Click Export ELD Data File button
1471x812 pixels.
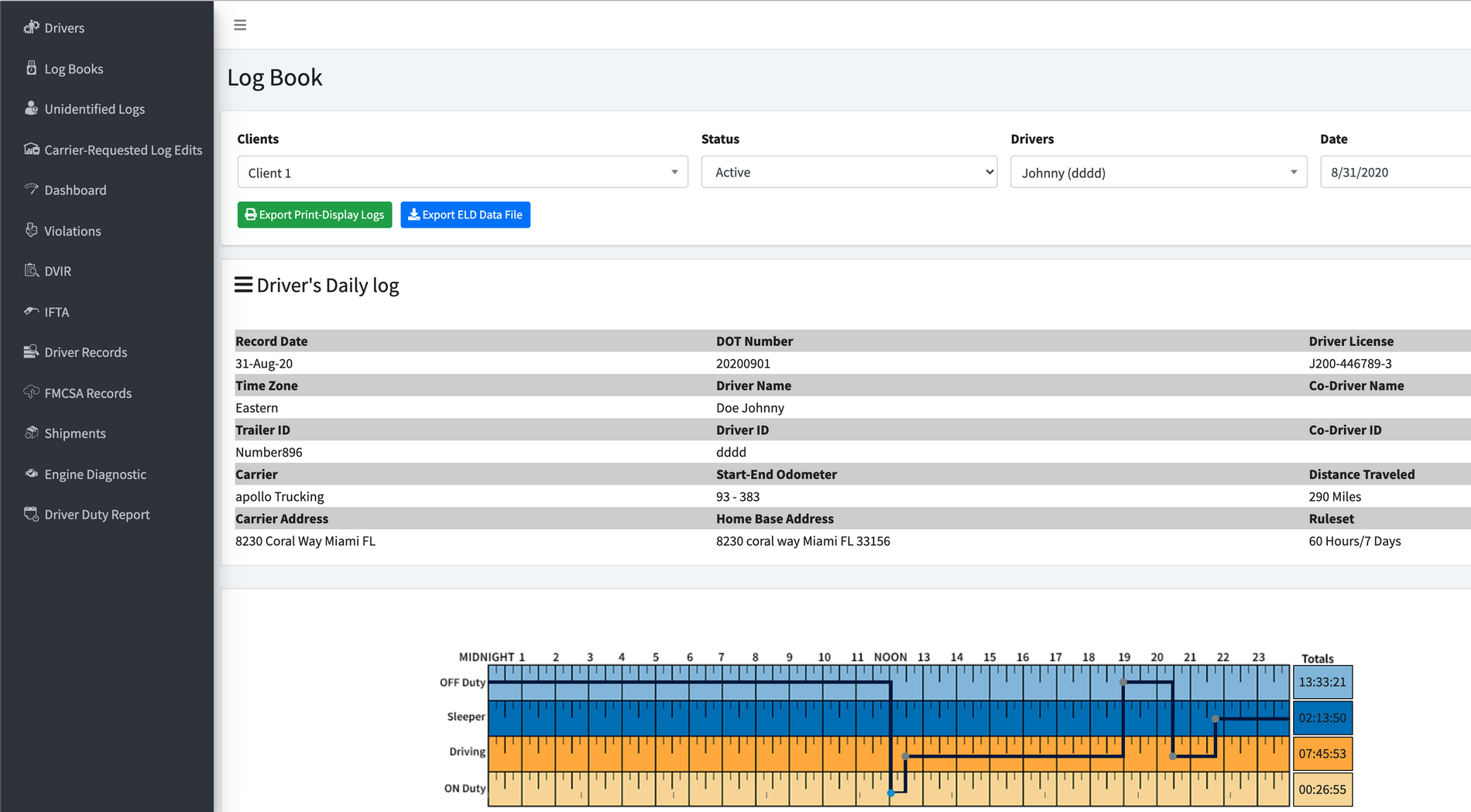pyautogui.click(x=465, y=214)
